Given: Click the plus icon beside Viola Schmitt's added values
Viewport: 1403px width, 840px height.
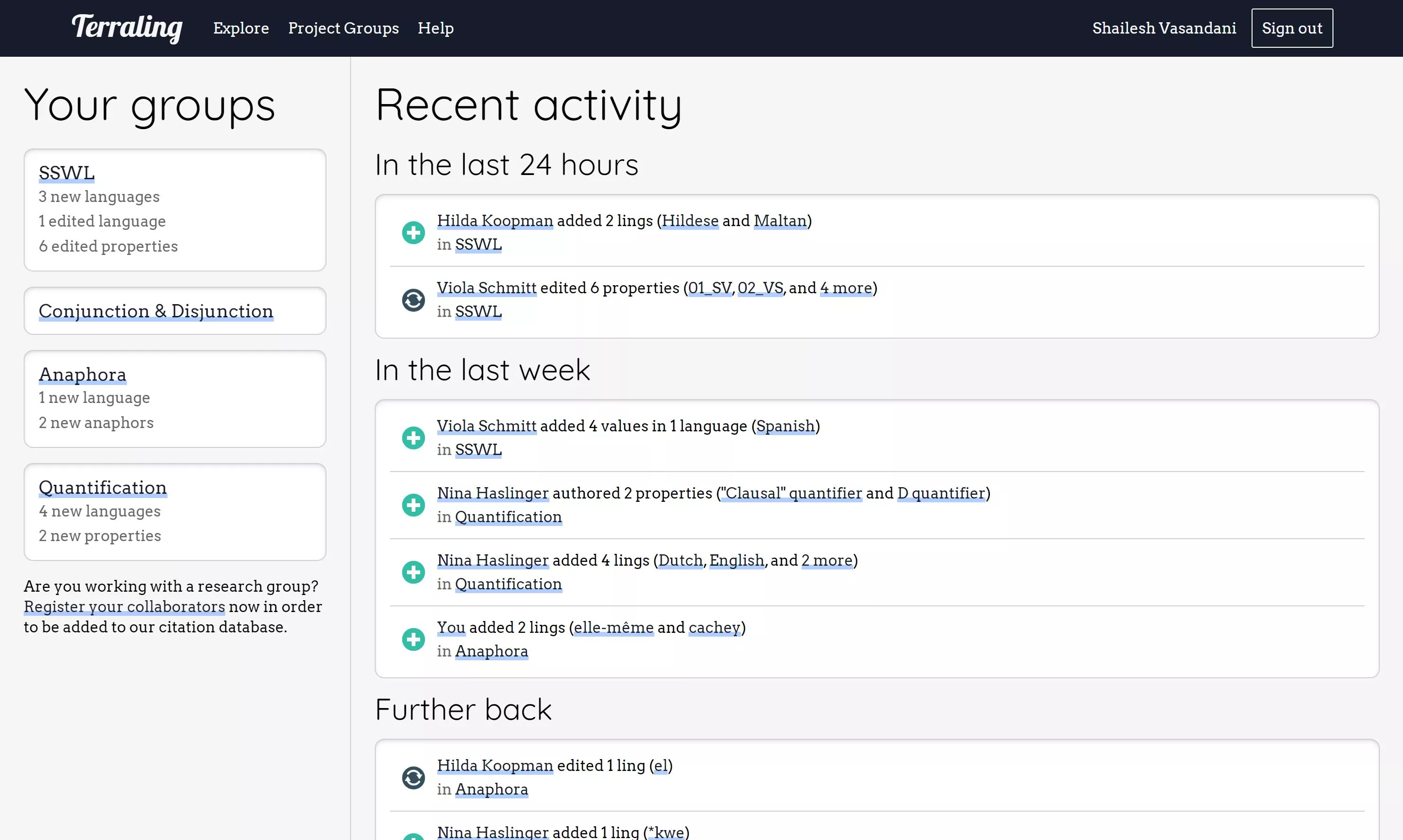Looking at the screenshot, I should (x=413, y=438).
